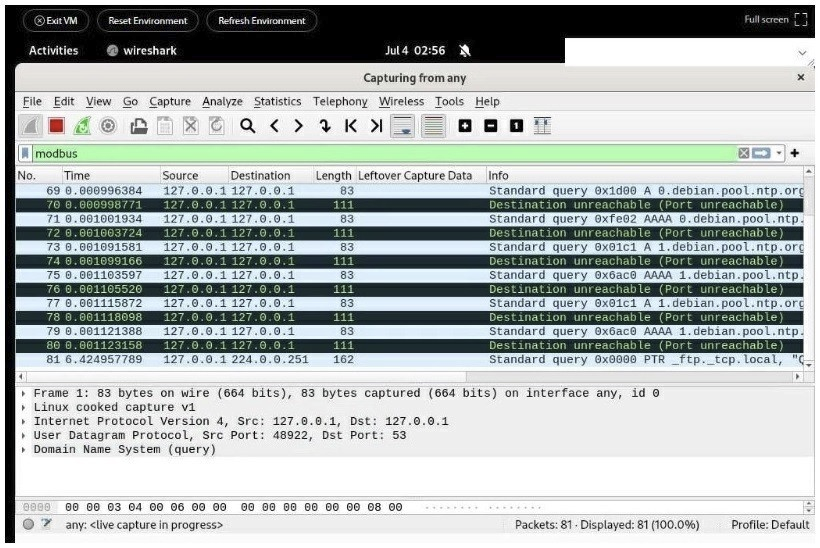Expand Linux cooked capture v1
This screenshot has height=548, width=820.
click(x=24, y=407)
